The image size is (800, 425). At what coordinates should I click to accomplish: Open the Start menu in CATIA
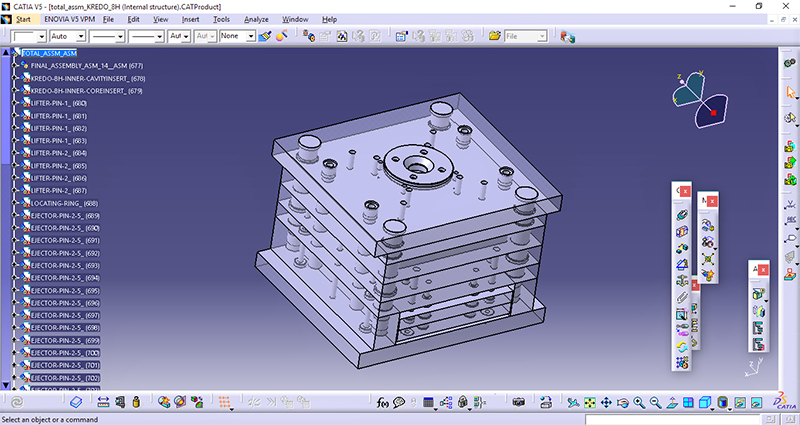coord(23,19)
